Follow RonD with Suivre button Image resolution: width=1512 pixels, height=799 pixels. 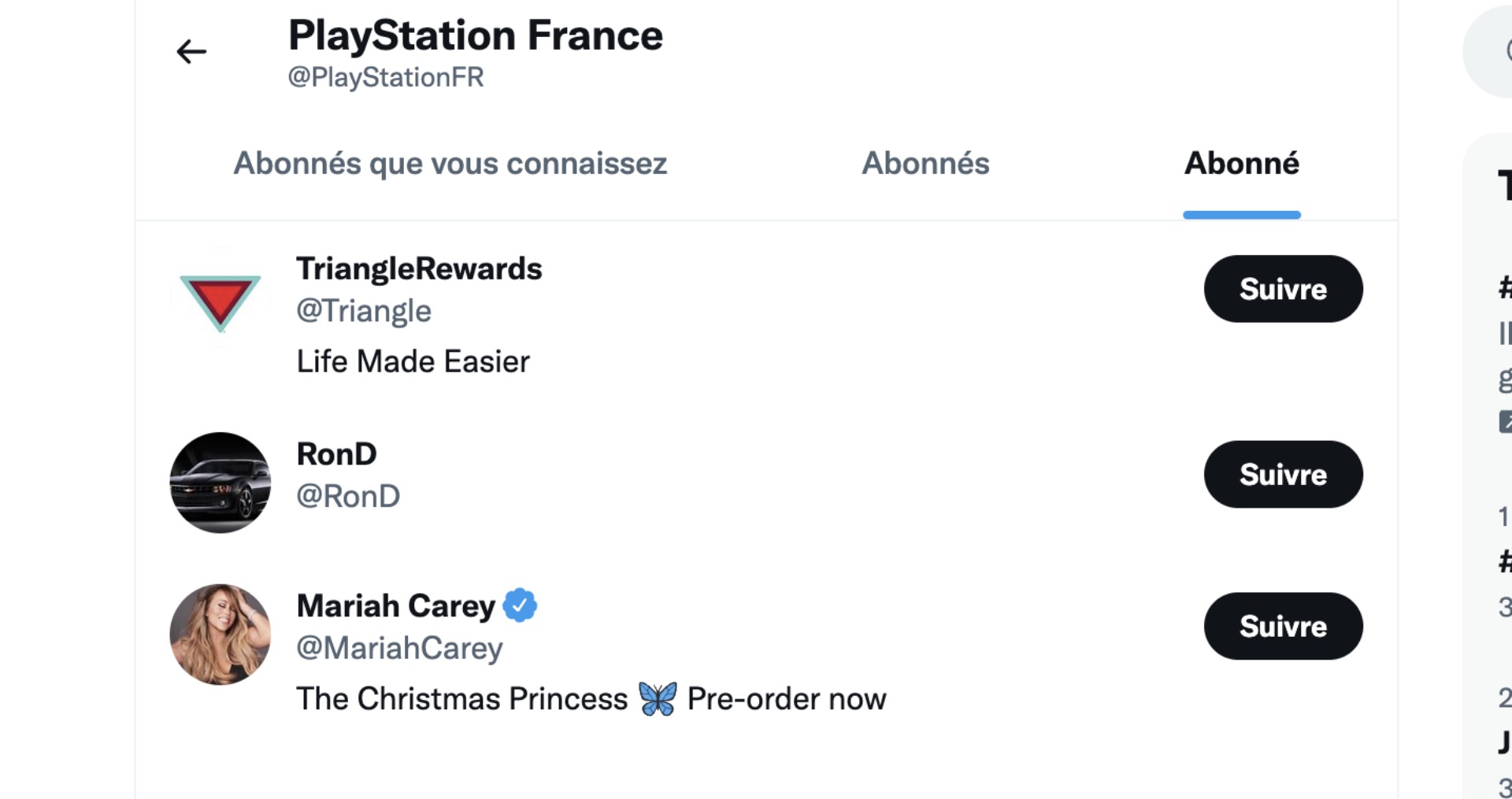click(x=1284, y=475)
